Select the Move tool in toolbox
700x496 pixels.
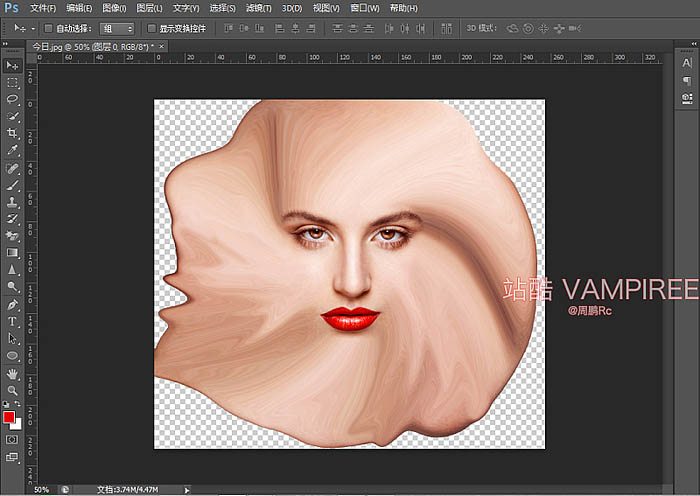[x=13, y=65]
